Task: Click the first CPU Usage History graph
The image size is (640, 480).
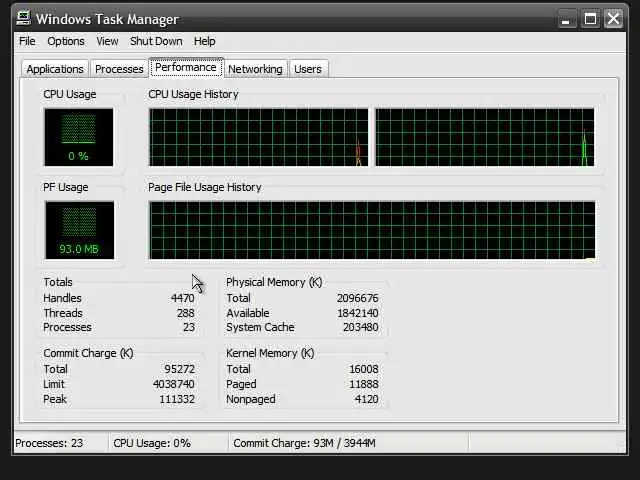Action: [259, 137]
